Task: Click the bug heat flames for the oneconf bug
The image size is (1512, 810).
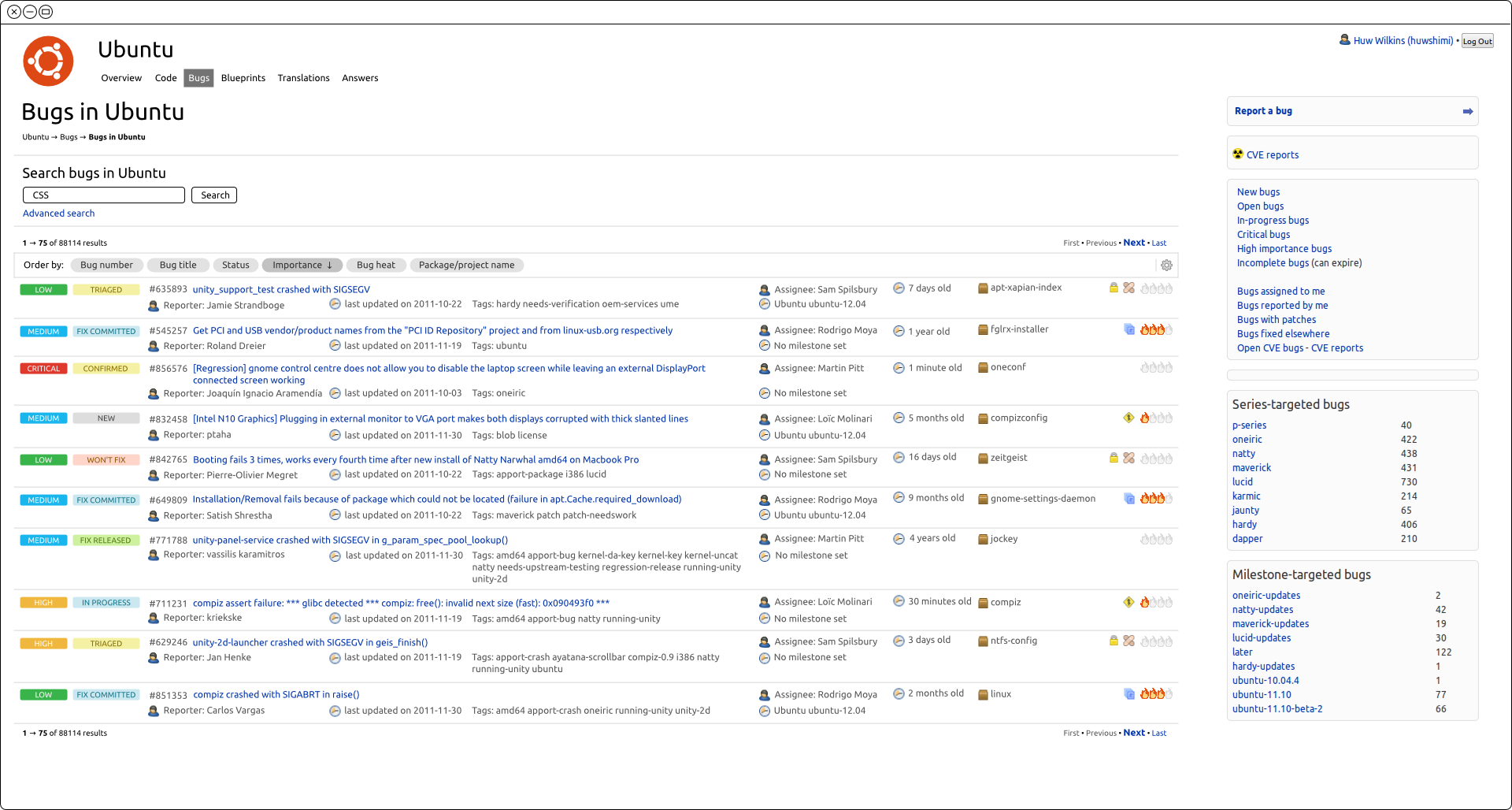Action: 1156,368
